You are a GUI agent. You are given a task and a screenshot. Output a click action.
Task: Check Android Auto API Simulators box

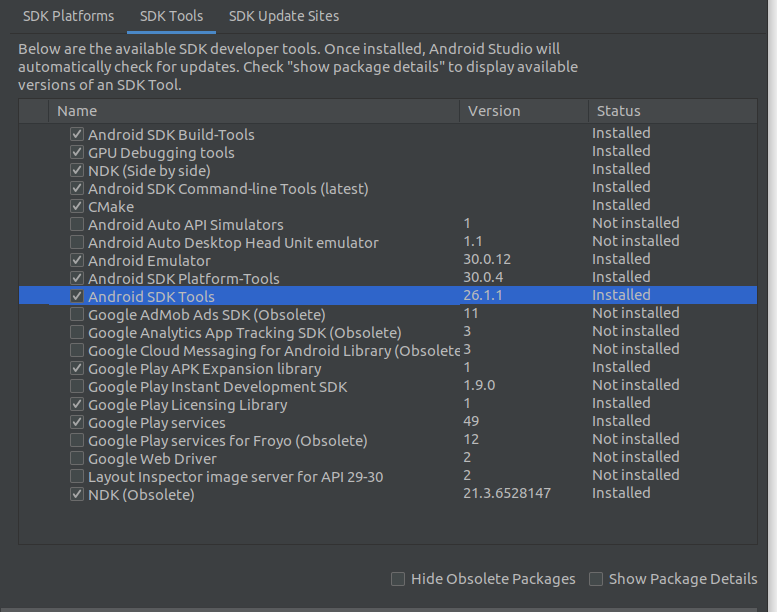(77, 224)
